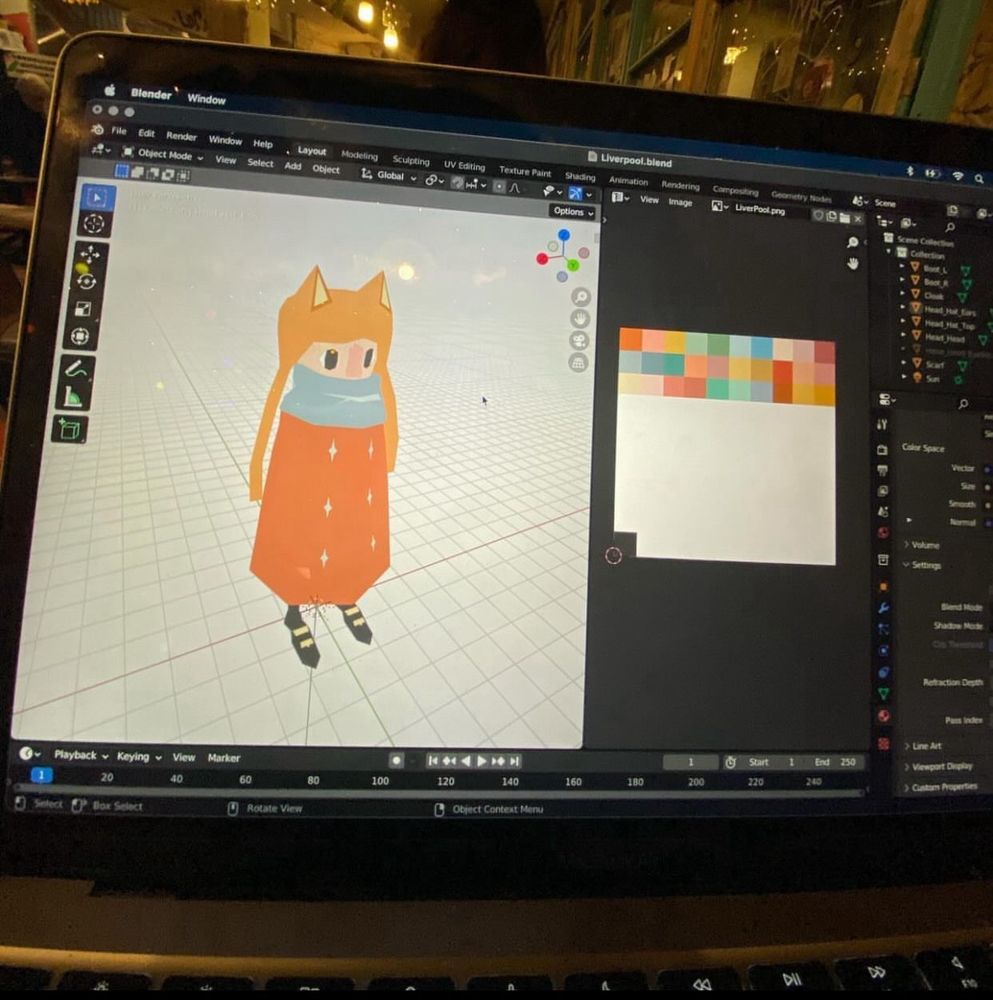Viewport: 993px width, 1000px height.
Task: Switch perspective/orthographic with grid icon
Action: pos(578,362)
